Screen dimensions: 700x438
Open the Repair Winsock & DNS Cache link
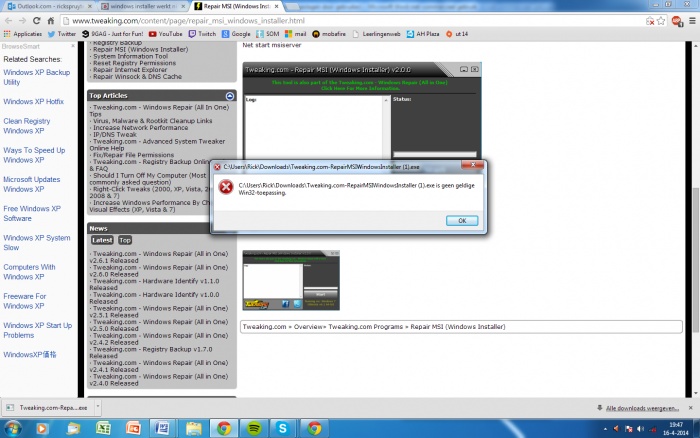pos(137,77)
